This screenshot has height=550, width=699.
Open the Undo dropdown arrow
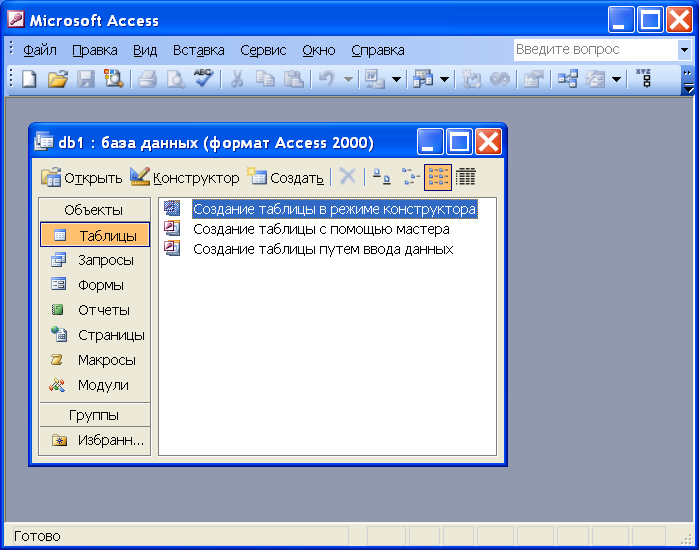coord(349,80)
